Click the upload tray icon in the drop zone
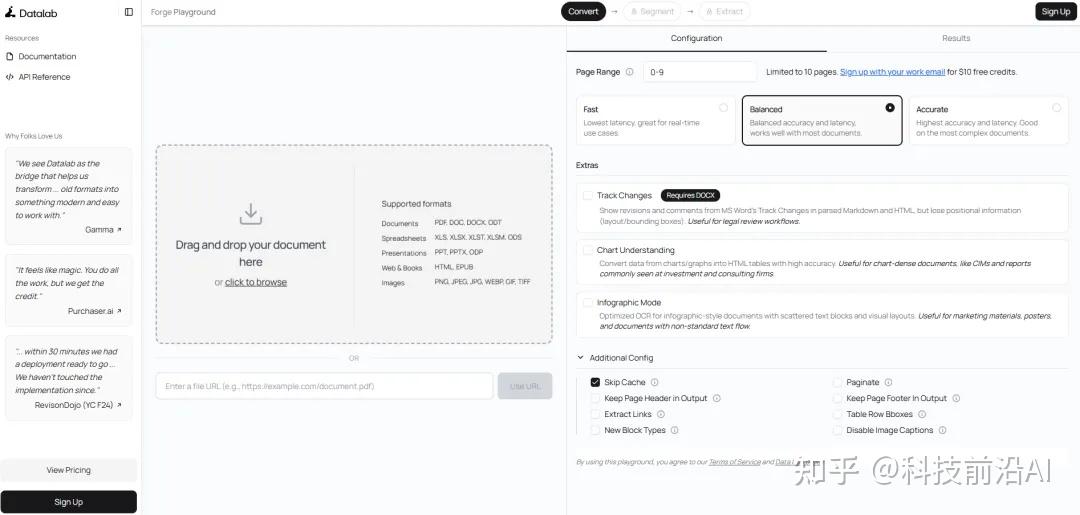 pyautogui.click(x=251, y=214)
